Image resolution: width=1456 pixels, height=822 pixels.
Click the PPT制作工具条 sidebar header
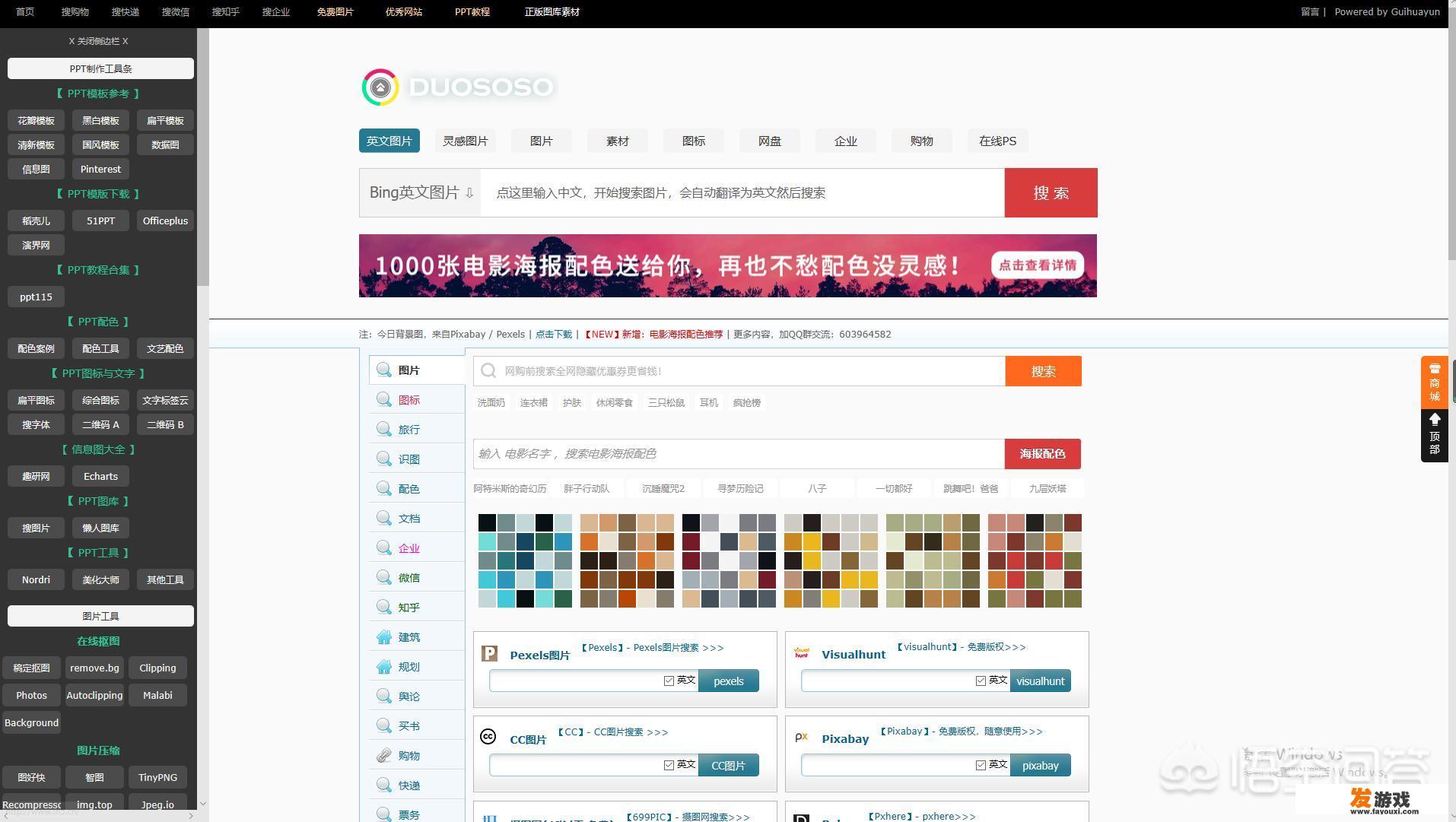(x=100, y=68)
